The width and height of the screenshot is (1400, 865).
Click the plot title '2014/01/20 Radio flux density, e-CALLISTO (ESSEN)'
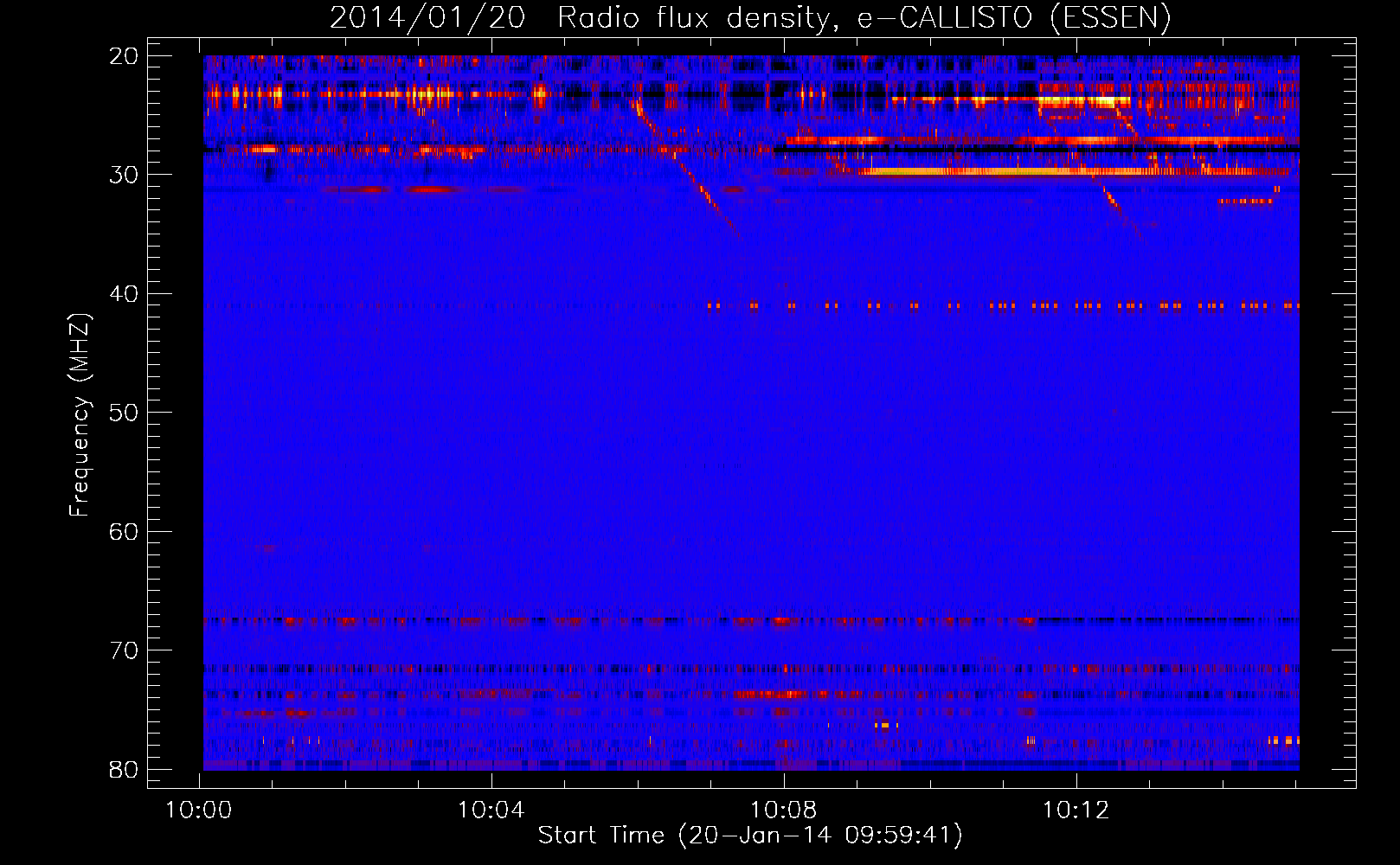pos(750,17)
